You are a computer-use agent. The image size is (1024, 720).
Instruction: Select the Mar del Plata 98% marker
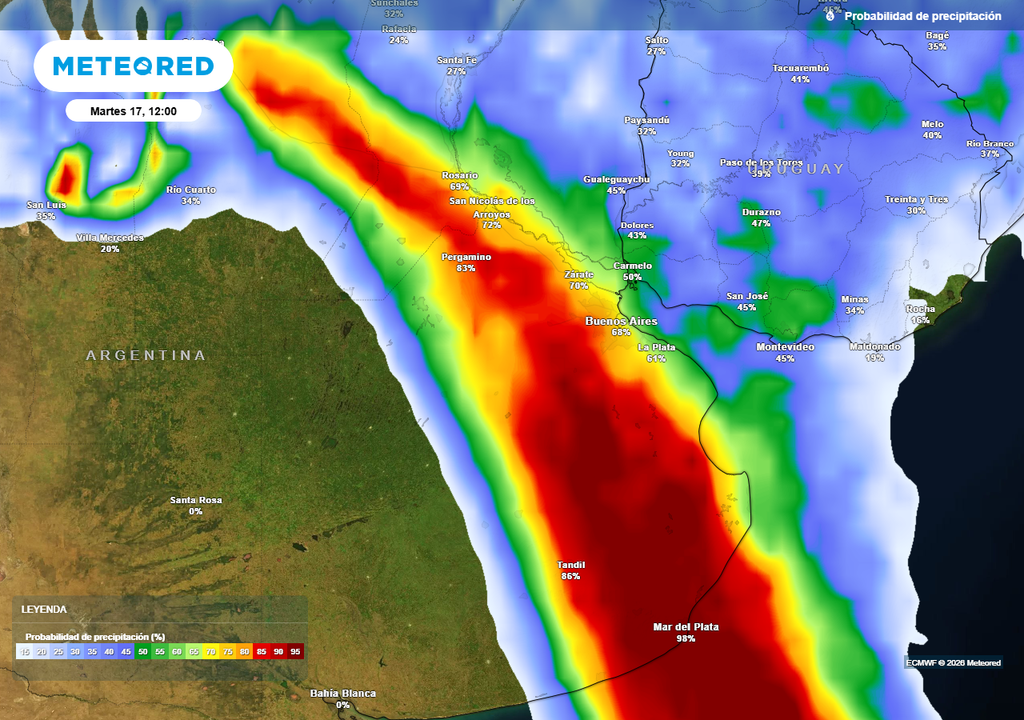coord(684,633)
